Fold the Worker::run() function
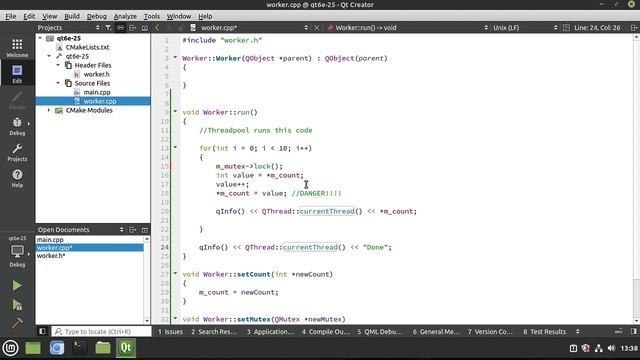The image size is (640, 360). pyautogui.click(x=176, y=111)
